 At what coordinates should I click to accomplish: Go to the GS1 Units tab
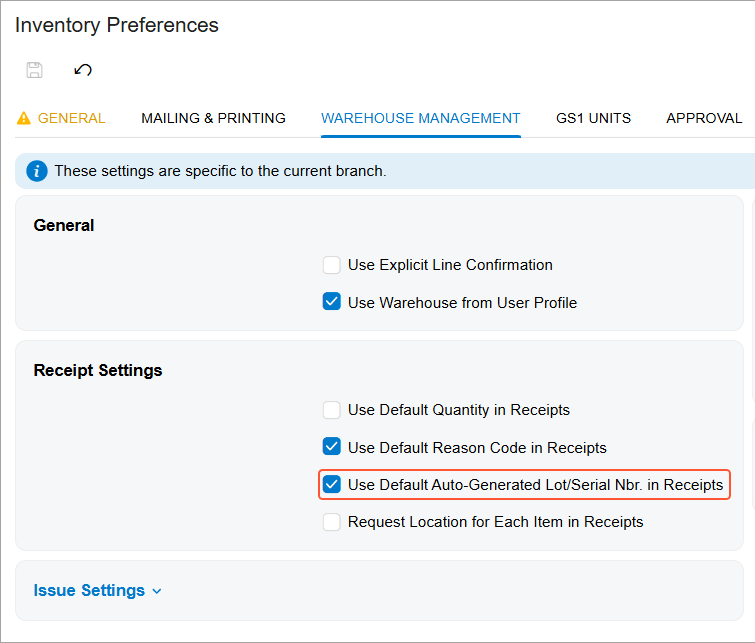593,118
